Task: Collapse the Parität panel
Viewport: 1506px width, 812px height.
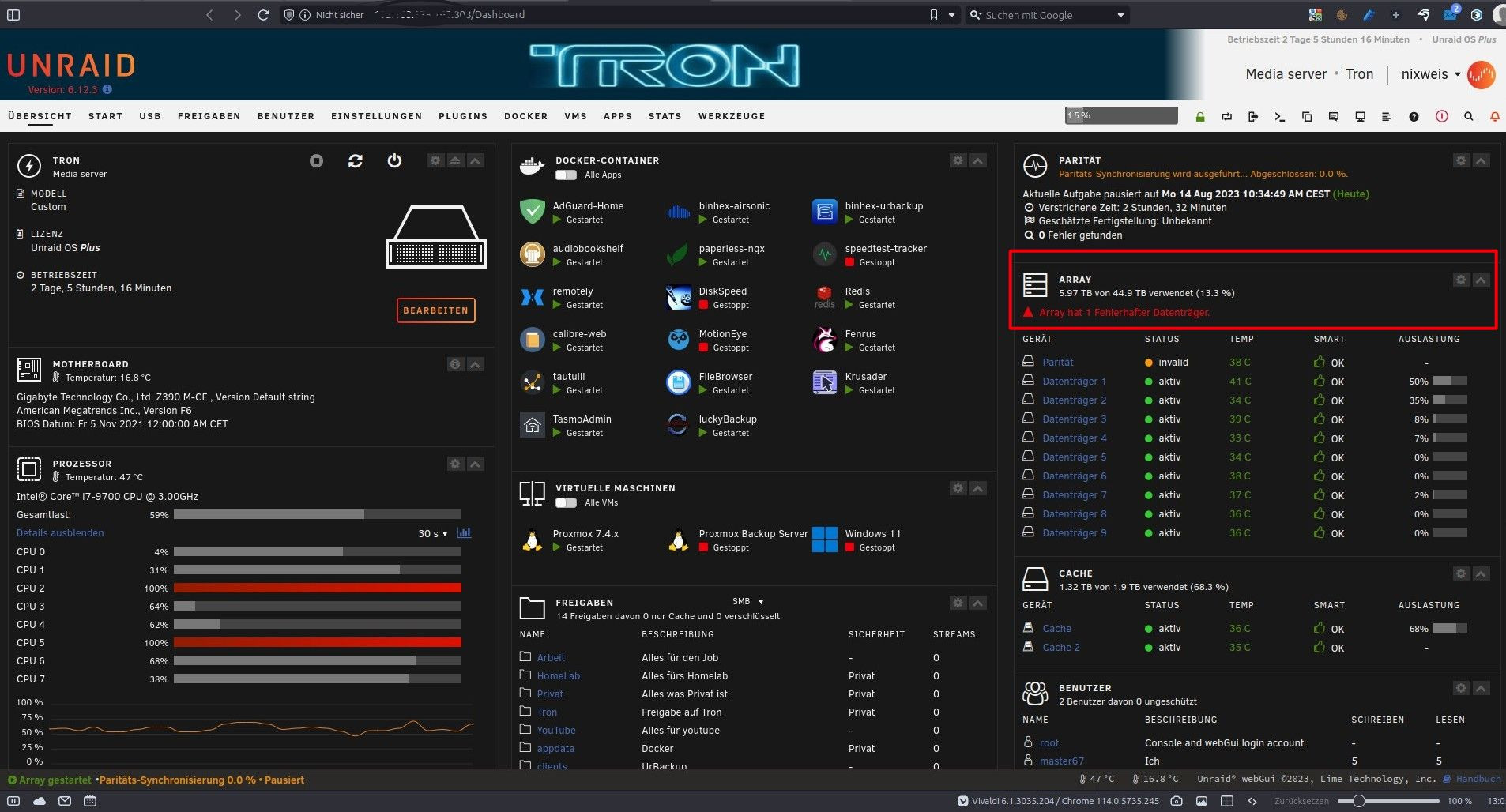Action: [1482, 160]
